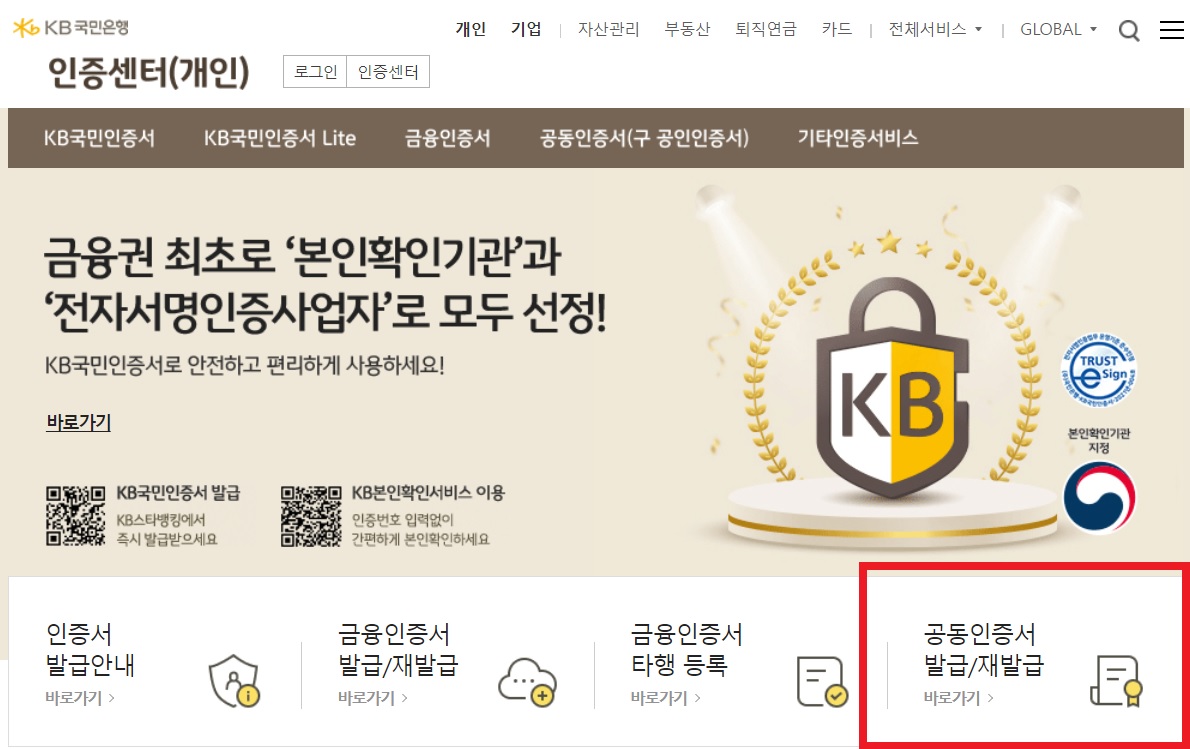Viewport: 1190px width, 749px height.
Task: Click the TRUST eSign badge
Action: click(1098, 370)
